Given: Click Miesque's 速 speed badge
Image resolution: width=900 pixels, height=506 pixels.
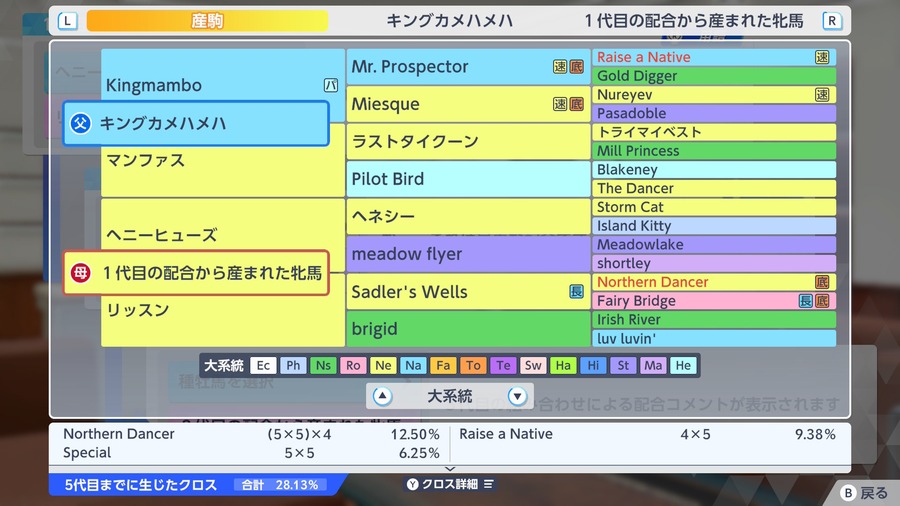Looking at the screenshot, I should [560, 104].
